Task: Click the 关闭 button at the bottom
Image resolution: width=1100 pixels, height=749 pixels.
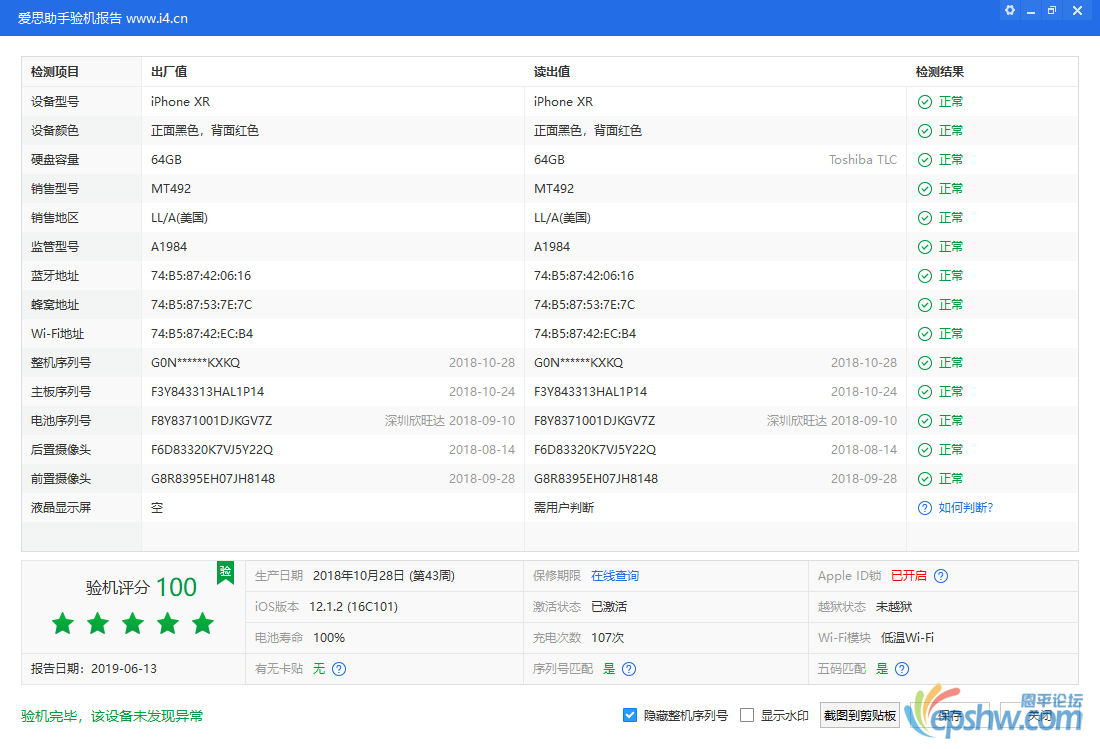Action: tap(1040, 715)
